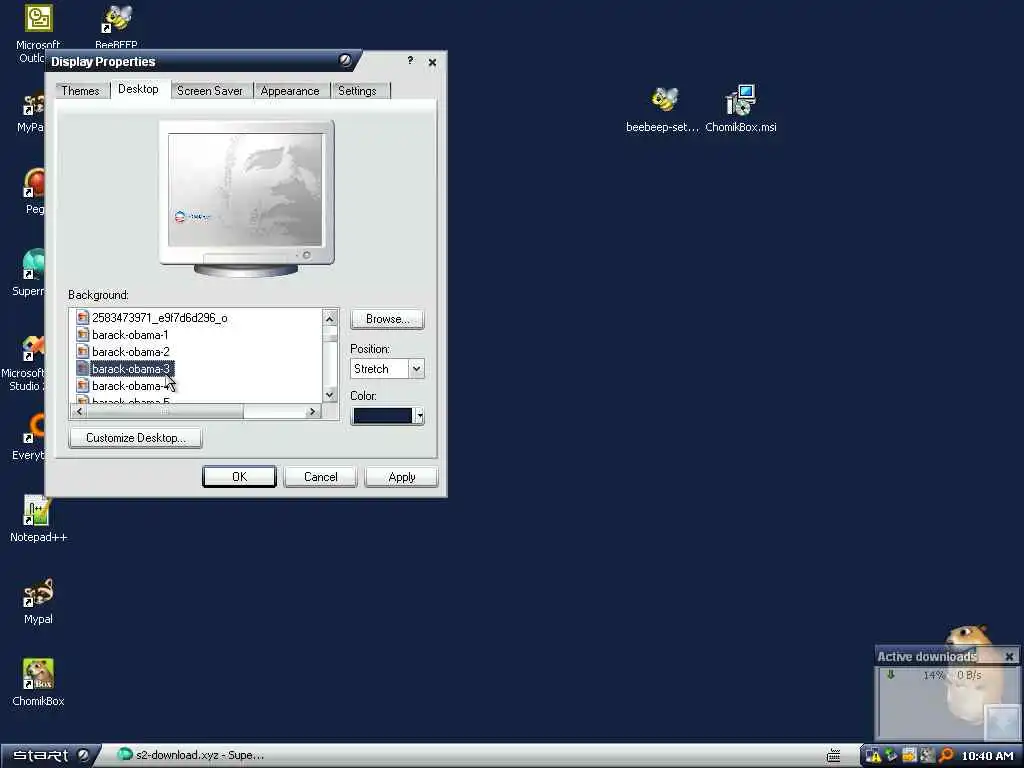Viewport: 1024px width, 768px height.
Task: Click the on-screen keyboard icon in taskbar
Action: [x=833, y=756]
